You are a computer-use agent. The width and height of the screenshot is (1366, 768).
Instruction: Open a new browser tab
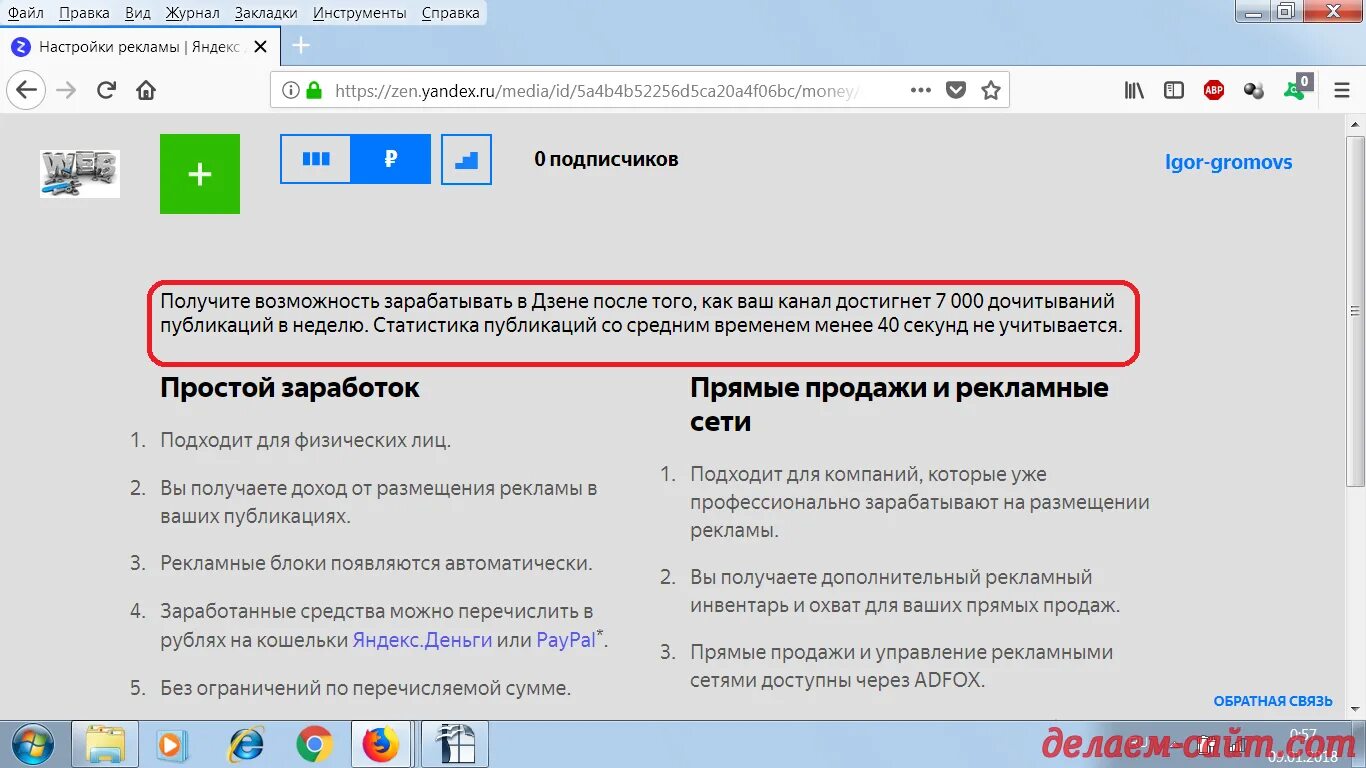pos(301,46)
